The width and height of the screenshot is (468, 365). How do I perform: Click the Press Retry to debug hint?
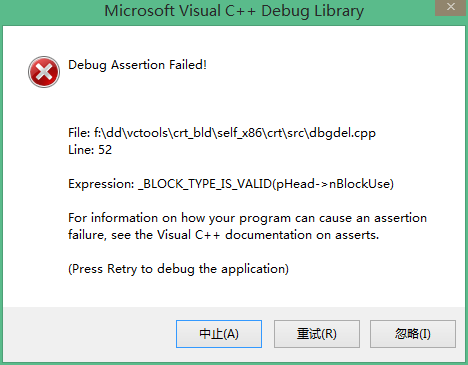click(x=178, y=269)
